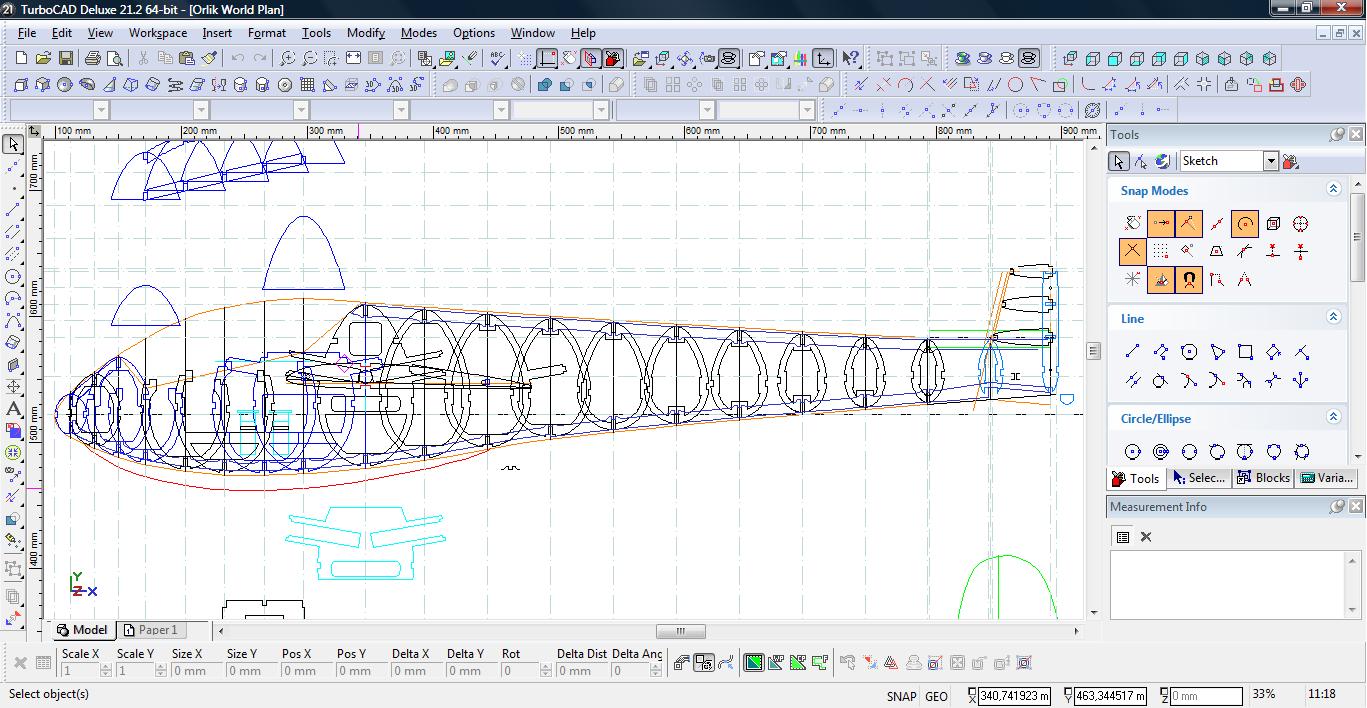This screenshot has width=1367, height=708.
Task: Collapse the Circle/Ellipse section
Action: pyautogui.click(x=1333, y=417)
